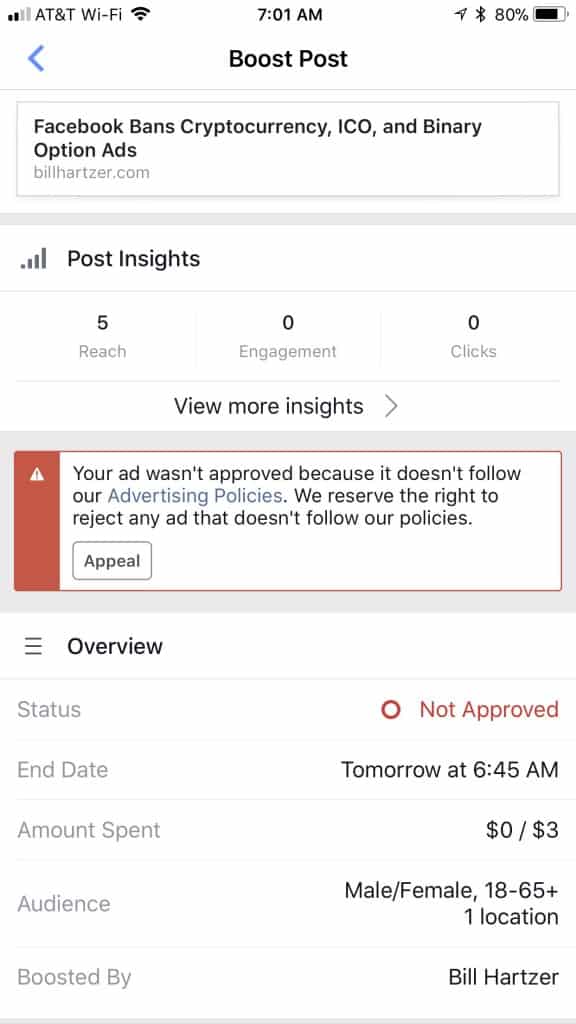Tap the Bluetooth icon in status bar
The image size is (576, 1024).
[481, 14]
